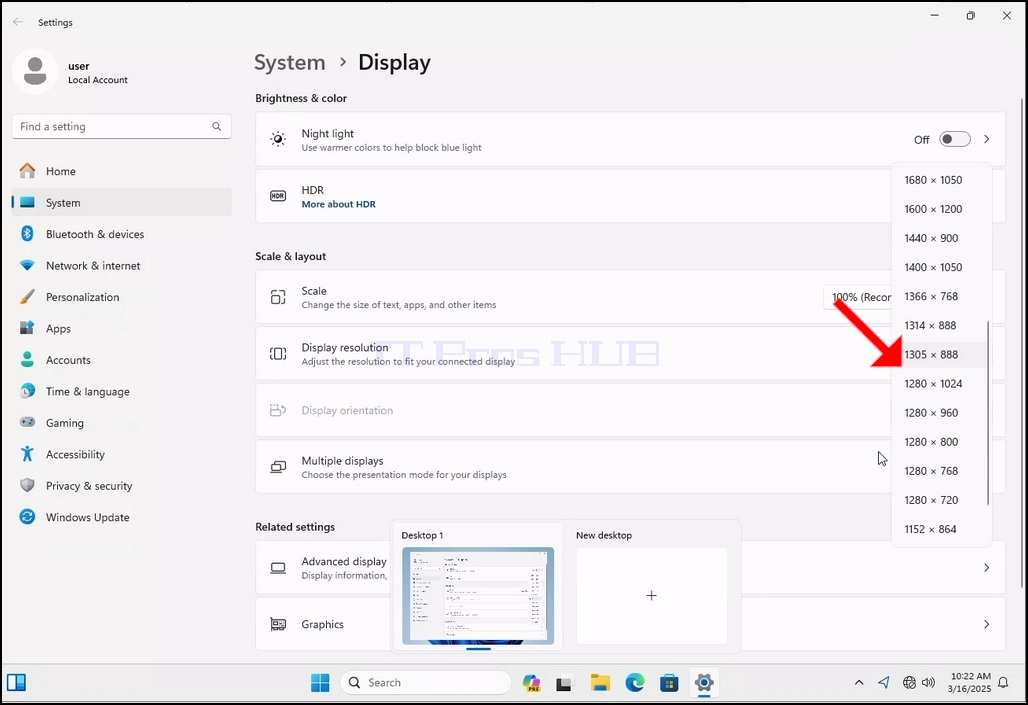1028x705 pixels.
Task: Choose 1400 × 1050 resolution
Action: tap(941, 267)
